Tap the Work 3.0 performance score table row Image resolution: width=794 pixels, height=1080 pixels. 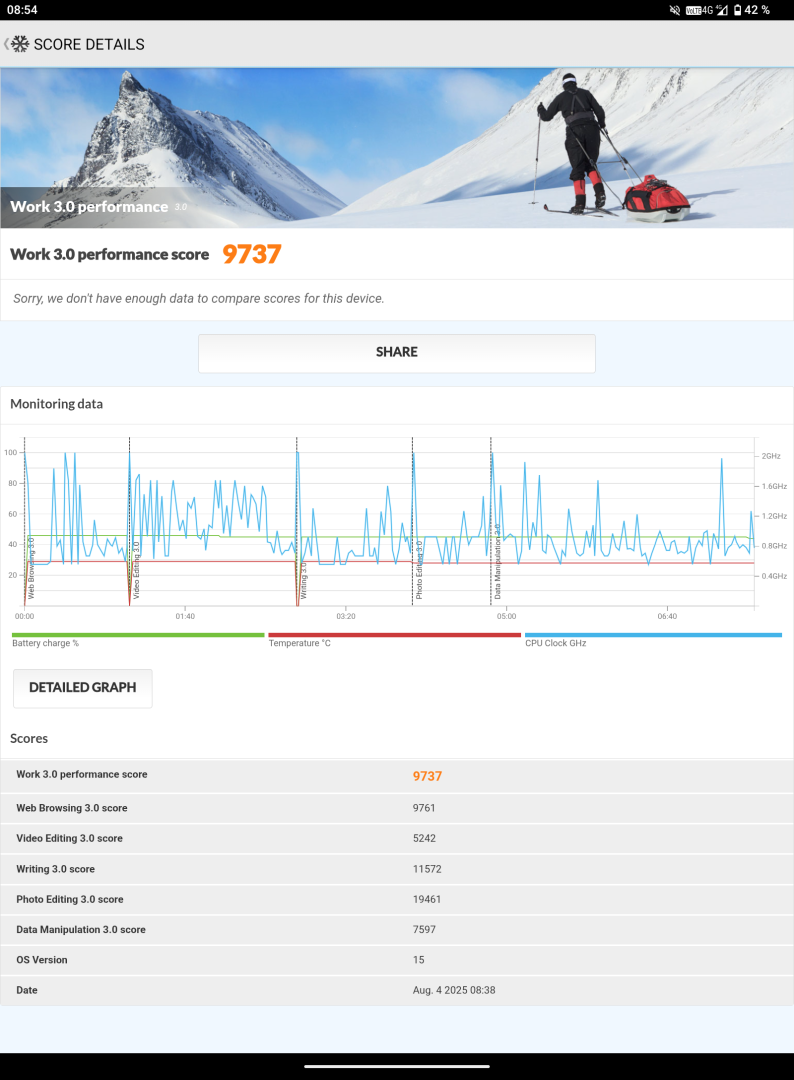(397, 776)
